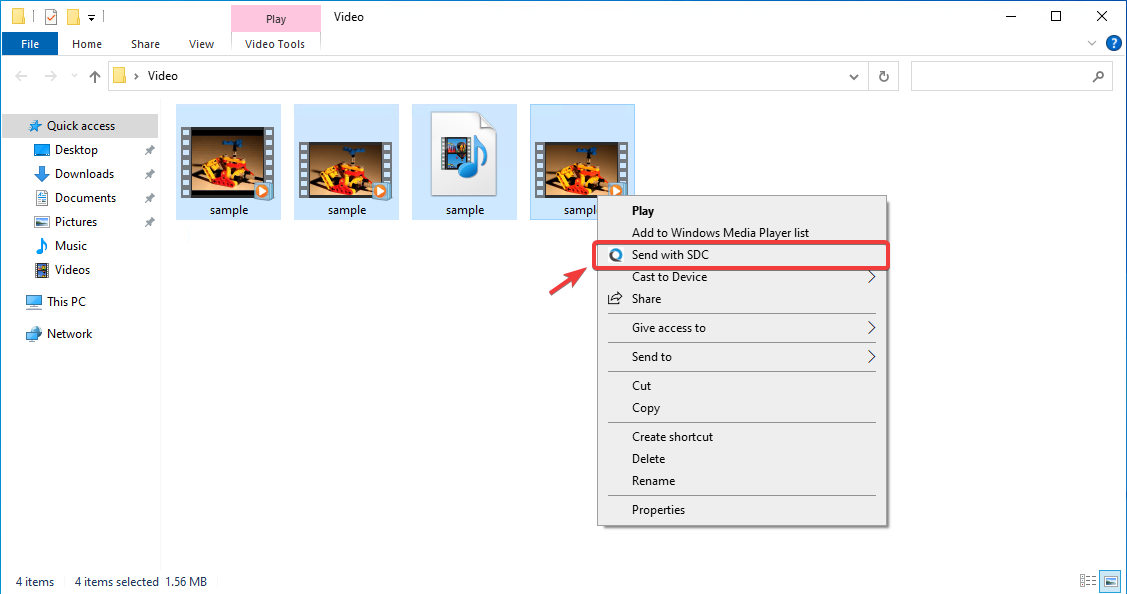
Task: Toggle the Pictures pin in the sidebar
Action: point(148,221)
